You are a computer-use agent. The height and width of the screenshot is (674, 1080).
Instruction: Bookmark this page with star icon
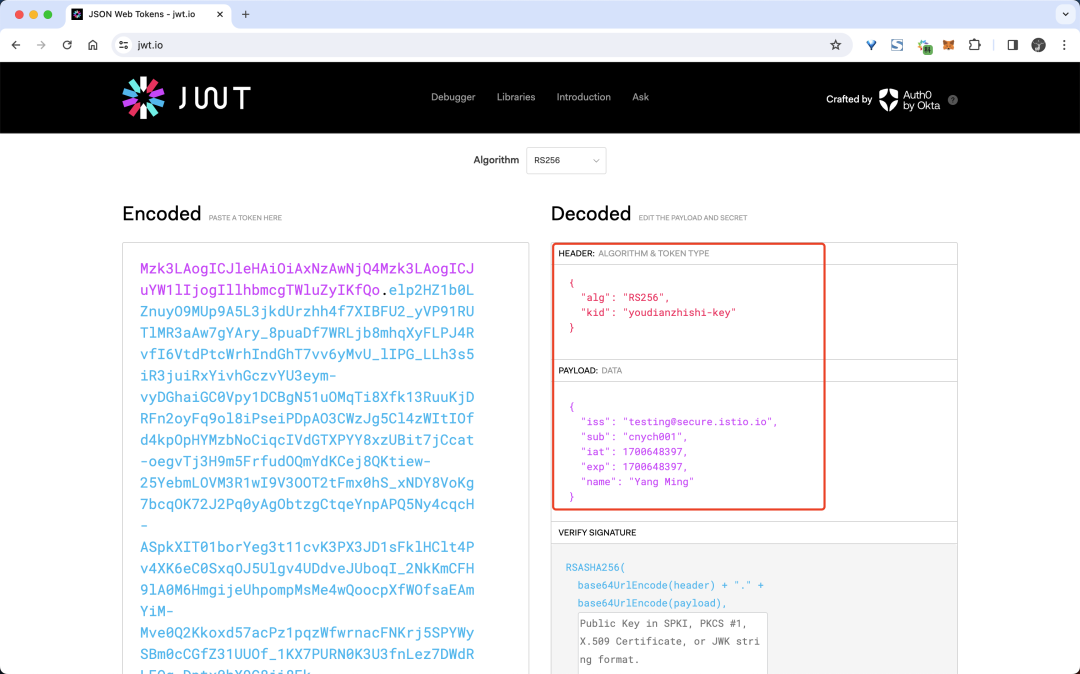pyautogui.click(x=836, y=45)
